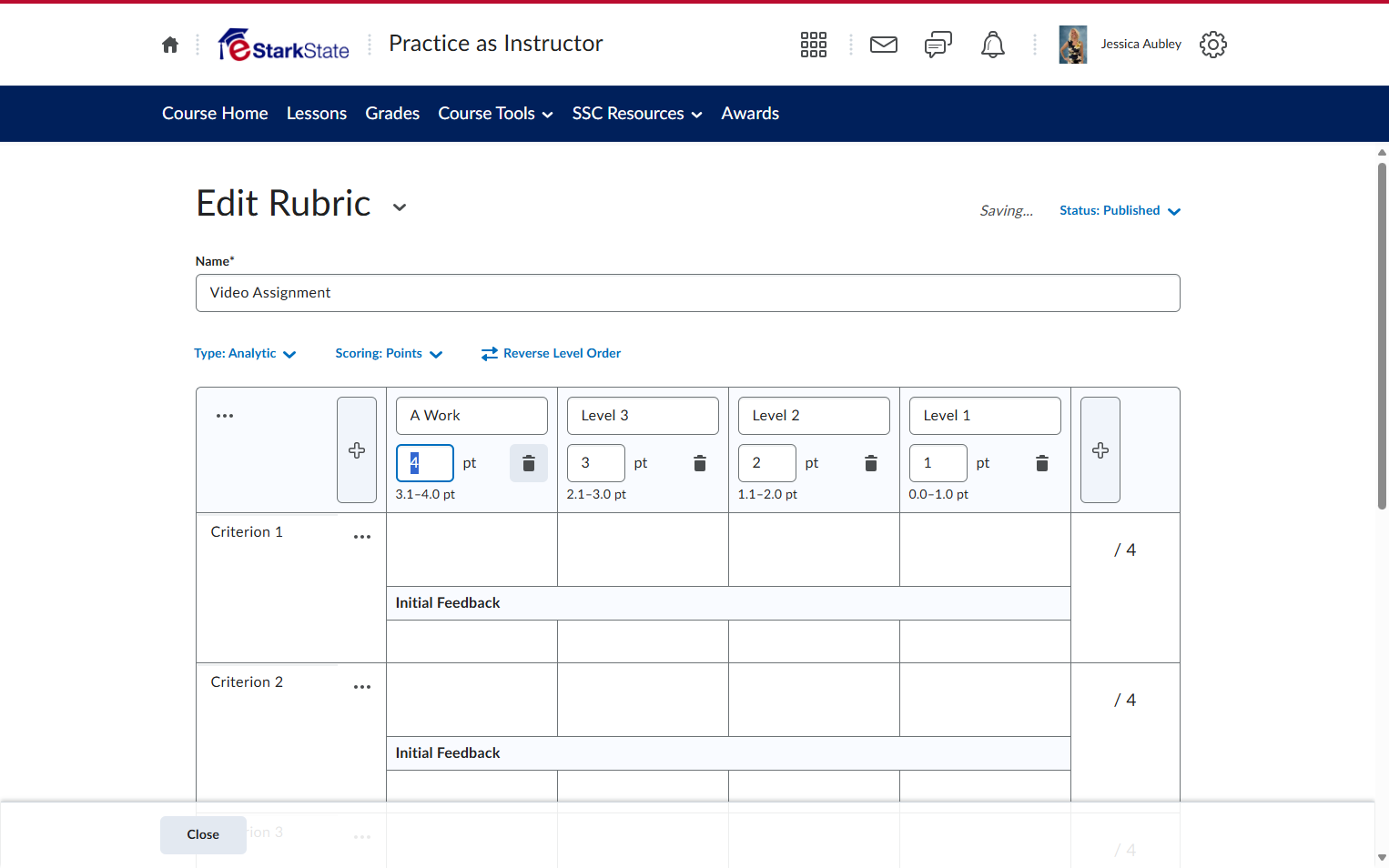Edit the A Work level name field
The width and height of the screenshot is (1389, 868).
tap(471, 416)
